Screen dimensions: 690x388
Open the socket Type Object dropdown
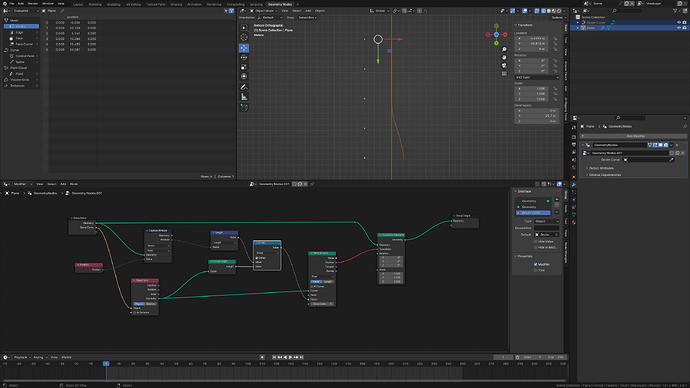click(547, 221)
